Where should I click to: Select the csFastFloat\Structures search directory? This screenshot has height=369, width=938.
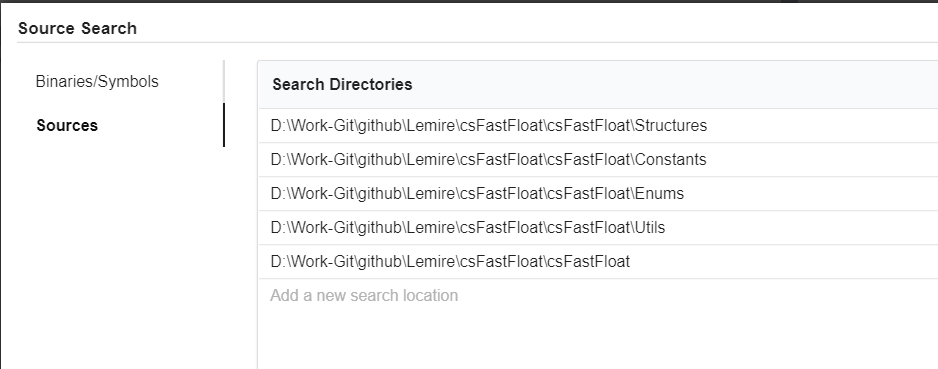click(x=598, y=126)
